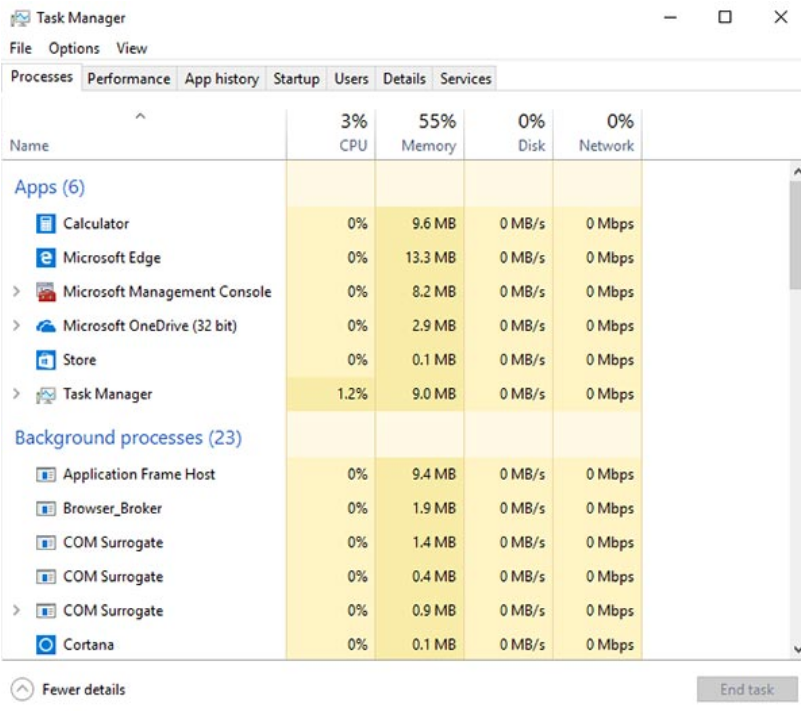This screenshot has height=711, width=801.
Task: Click the Store app icon
Action: tap(45, 360)
